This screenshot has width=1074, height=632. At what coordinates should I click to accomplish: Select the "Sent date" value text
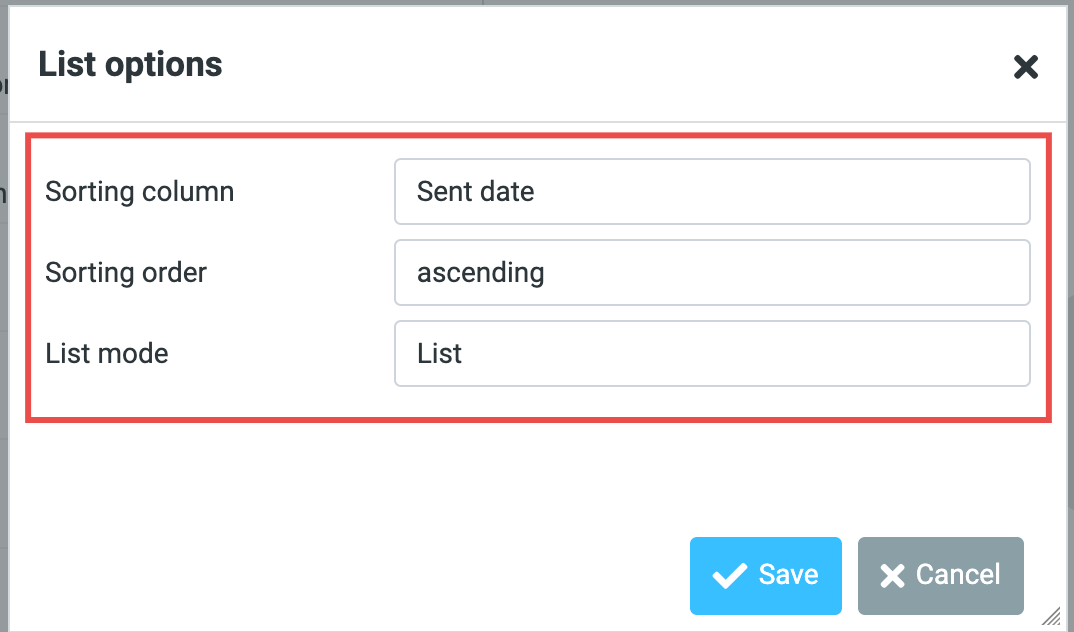(x=475, y=191)
